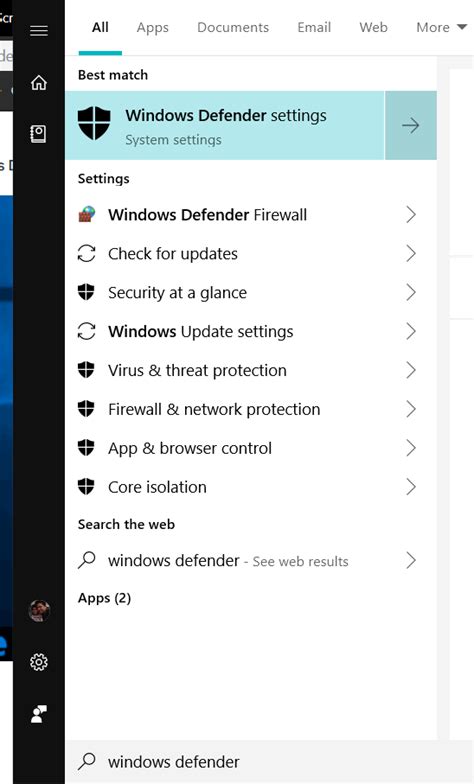
Task: Select the Web filter tab
Action: pos(373,27)
